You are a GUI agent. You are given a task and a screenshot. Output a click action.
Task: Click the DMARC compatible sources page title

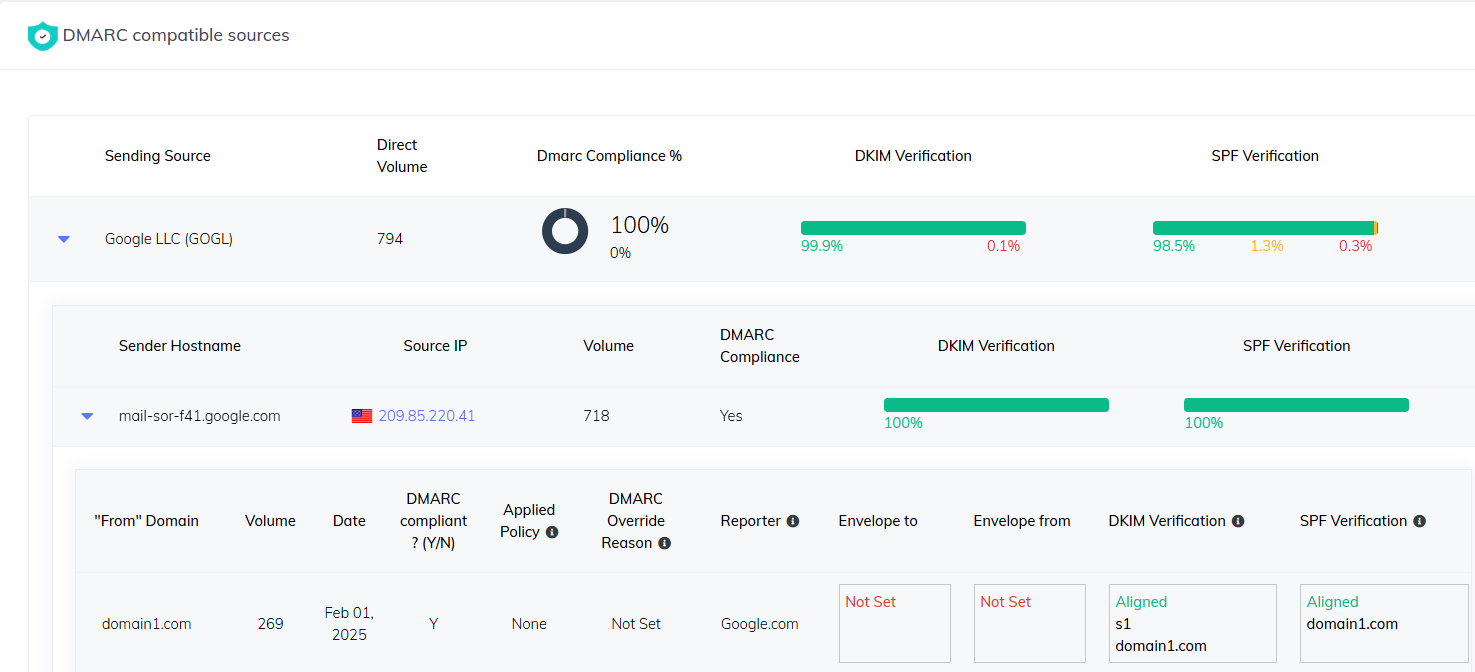click(176, 36)
